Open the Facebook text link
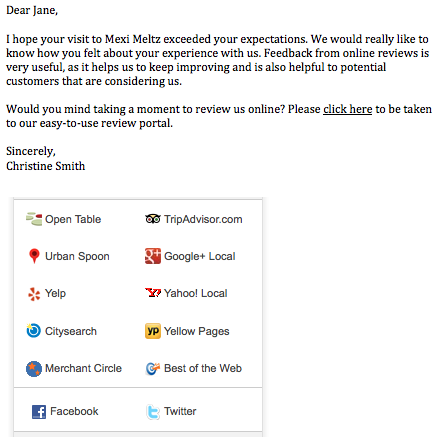Image resolution: width=442 pixels, height=444 pixels. click(x=74, y=411)
